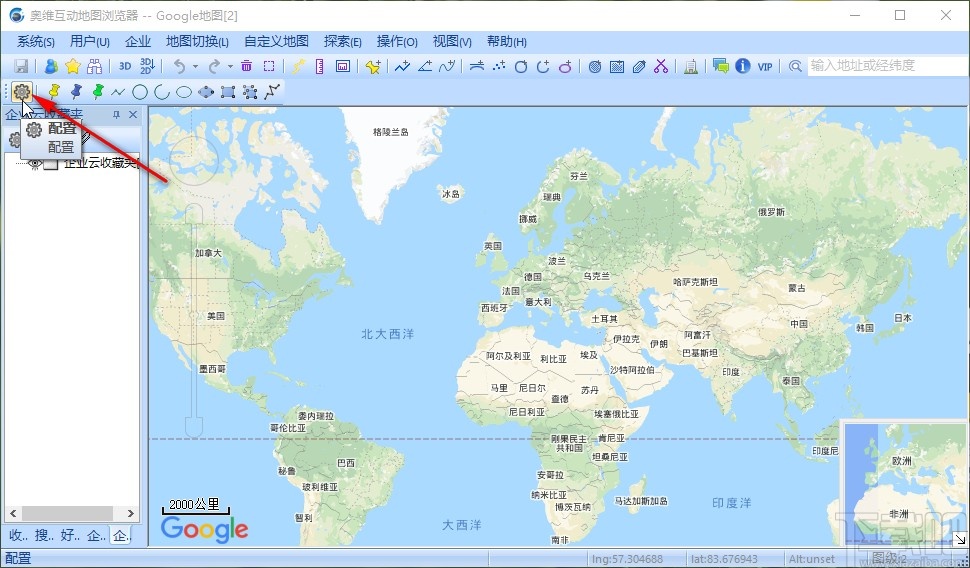Screen dimensions: 970x568
Task: Select the circle drawing tool
Action: 140,92
